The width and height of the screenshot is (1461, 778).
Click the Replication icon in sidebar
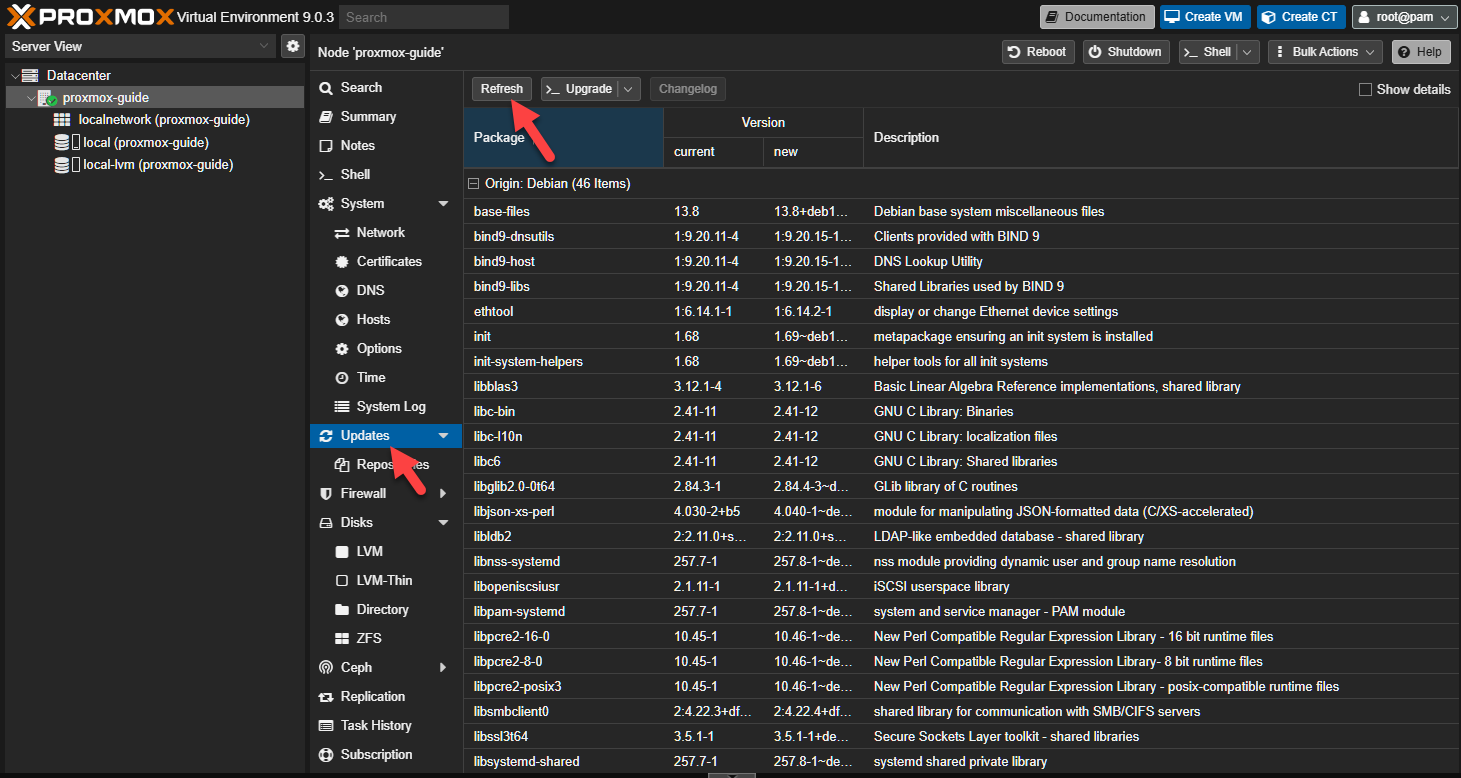tap(325, 697)
